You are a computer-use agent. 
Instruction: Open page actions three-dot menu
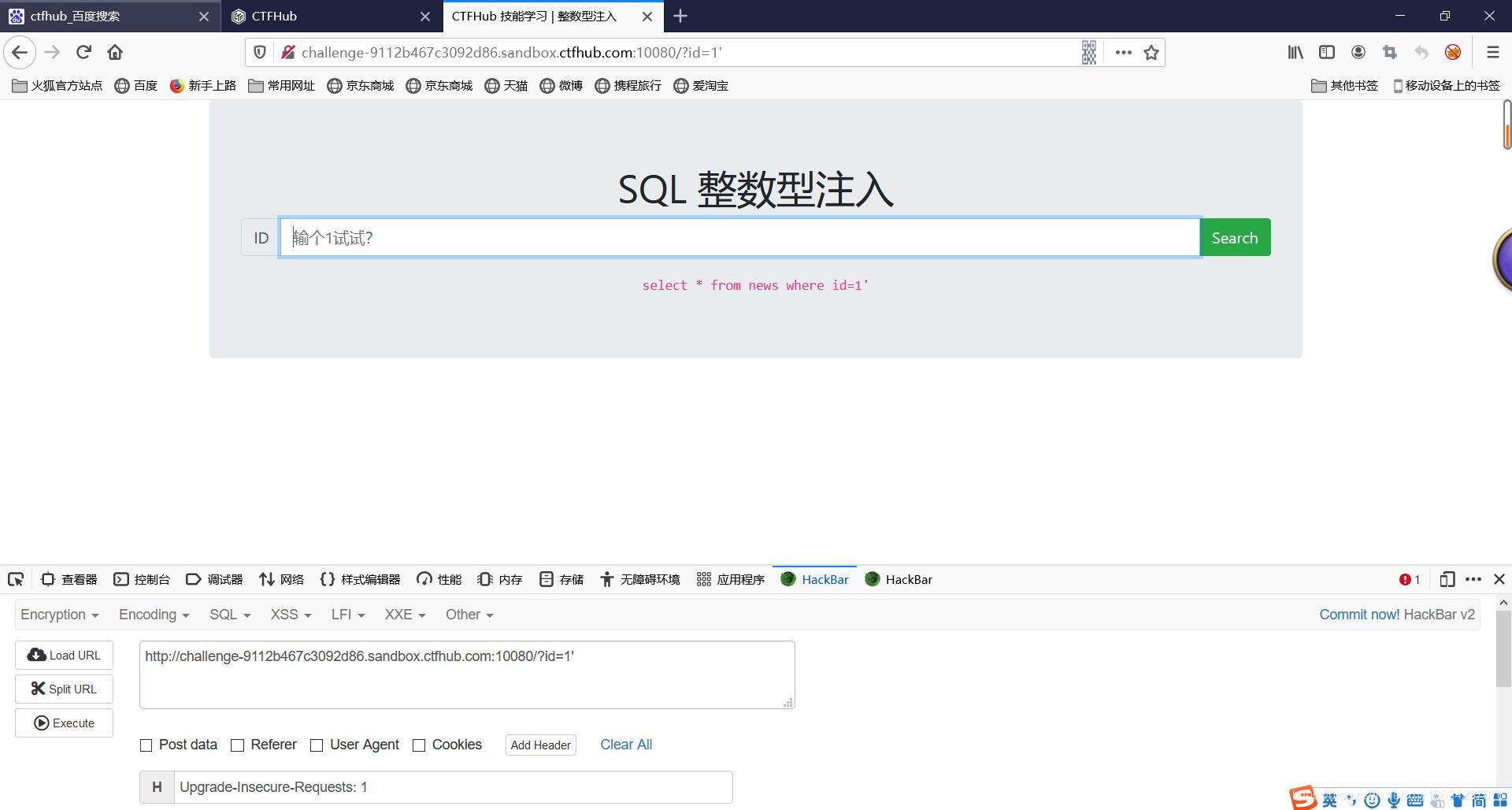point(1124,53)
